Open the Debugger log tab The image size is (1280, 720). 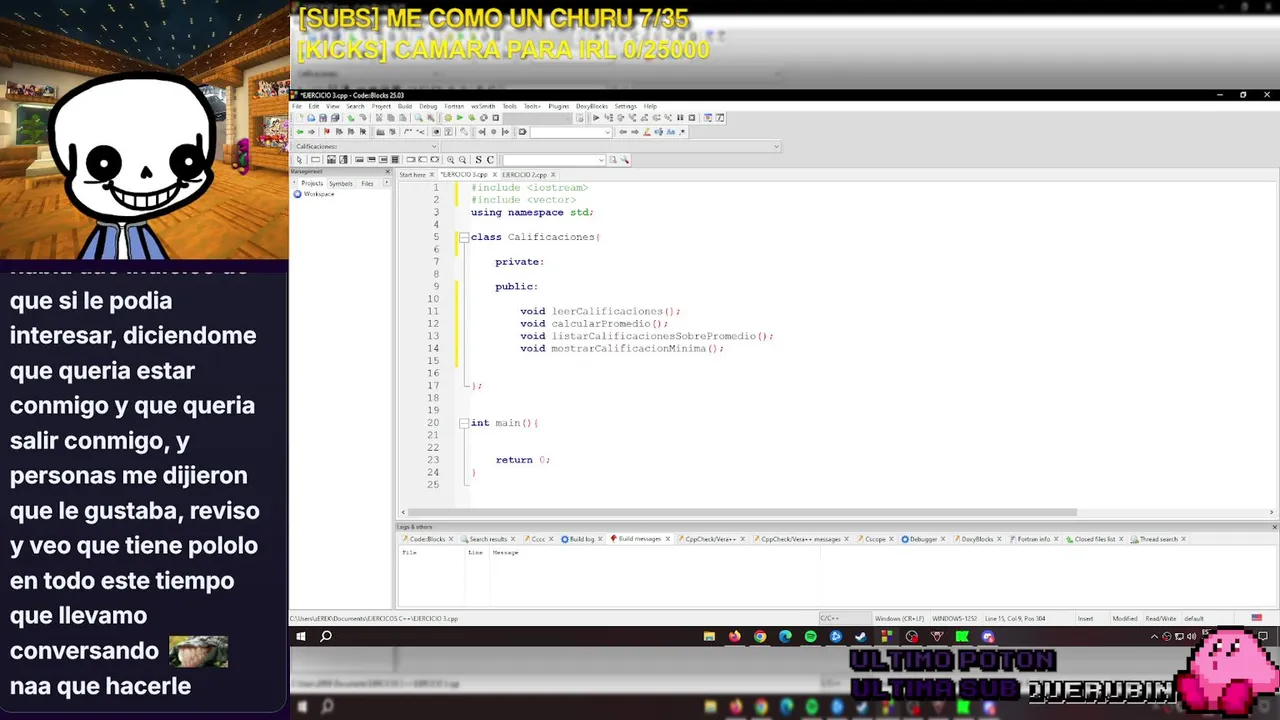(x=922, y=539)
